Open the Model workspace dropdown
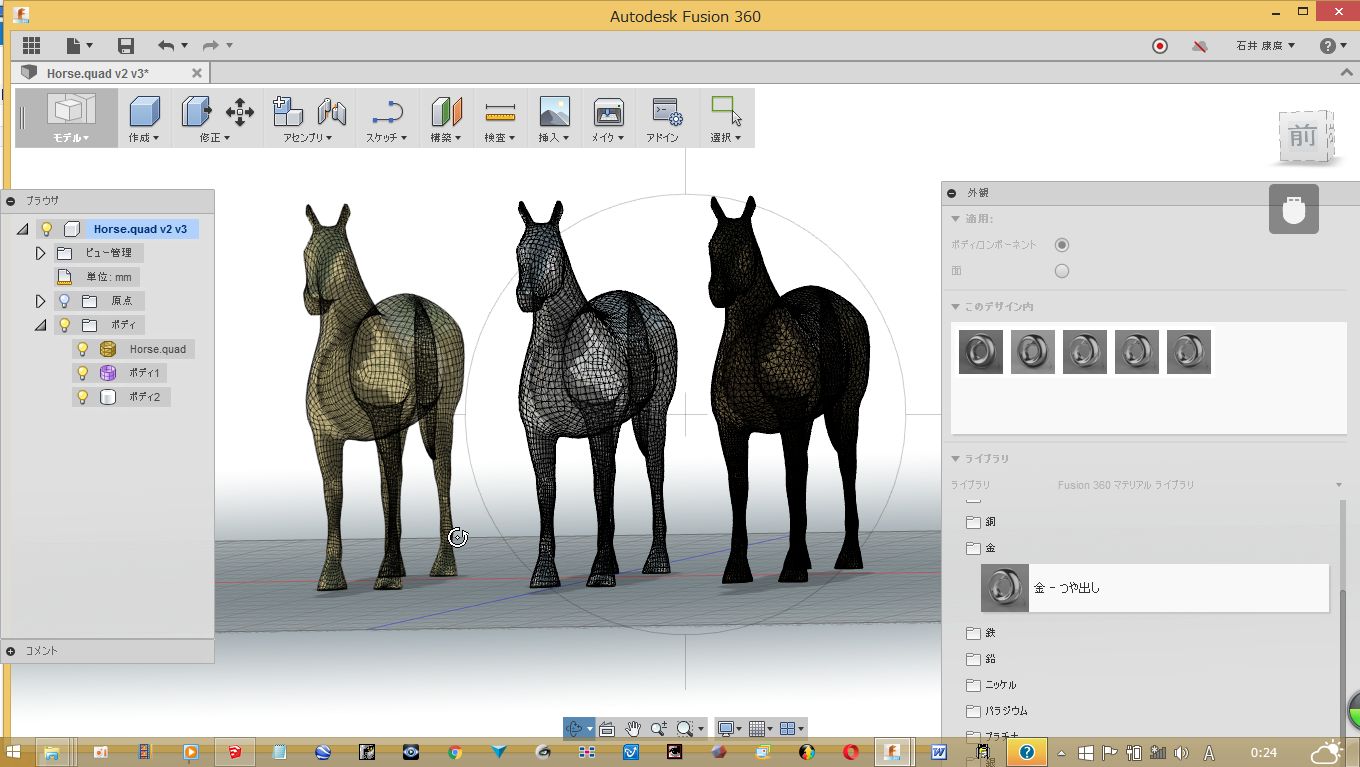The image size is (1360, 767). click(x=71, y=138)
